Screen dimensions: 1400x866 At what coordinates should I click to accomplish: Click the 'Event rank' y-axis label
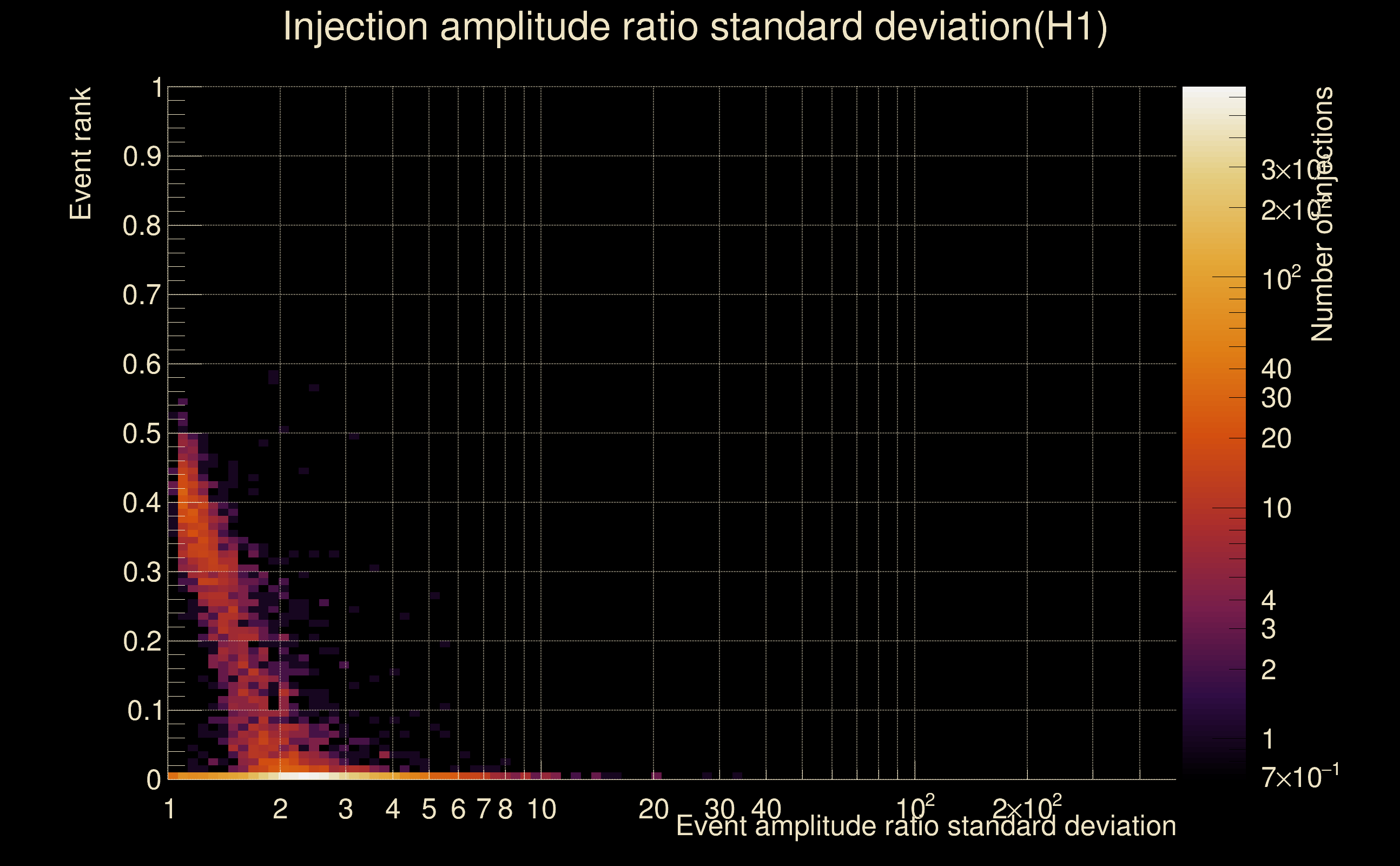click(81, 154)
